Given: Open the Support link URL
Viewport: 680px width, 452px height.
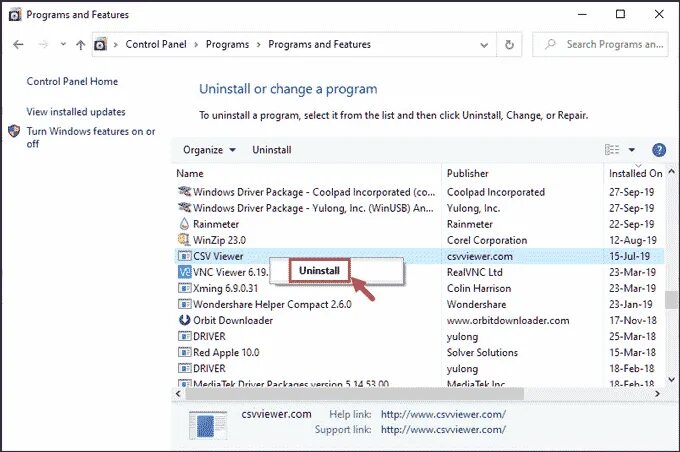Looking at the screenshot, I should coord(443,430).
